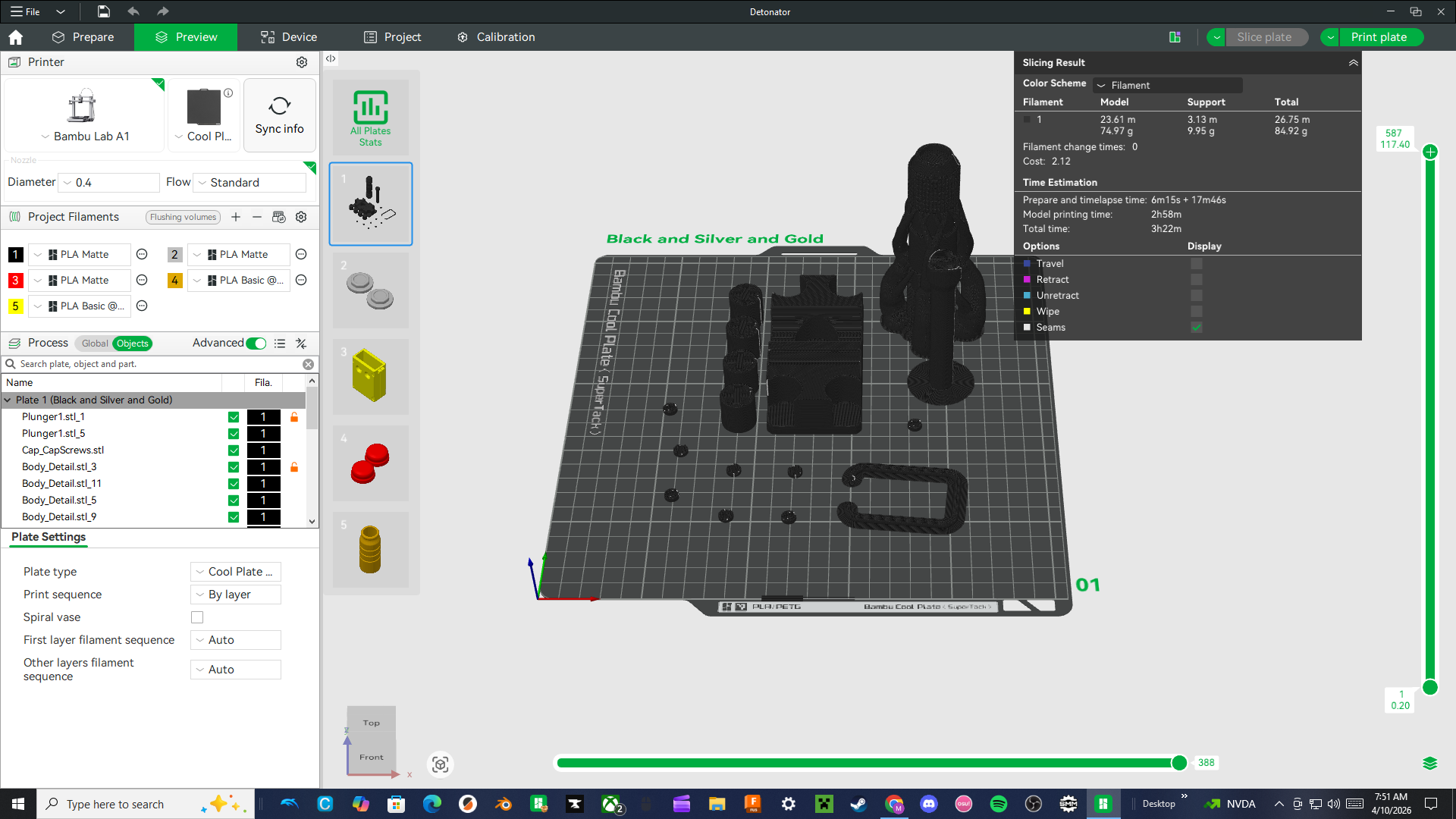Remove a filament with minus icon
This screenshot has width=1456, height=819.
257,217
